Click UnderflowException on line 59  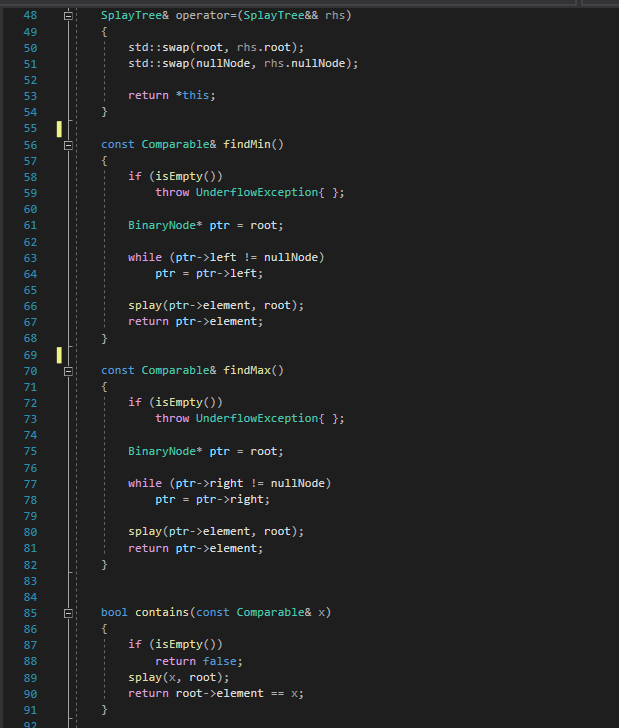257,192
